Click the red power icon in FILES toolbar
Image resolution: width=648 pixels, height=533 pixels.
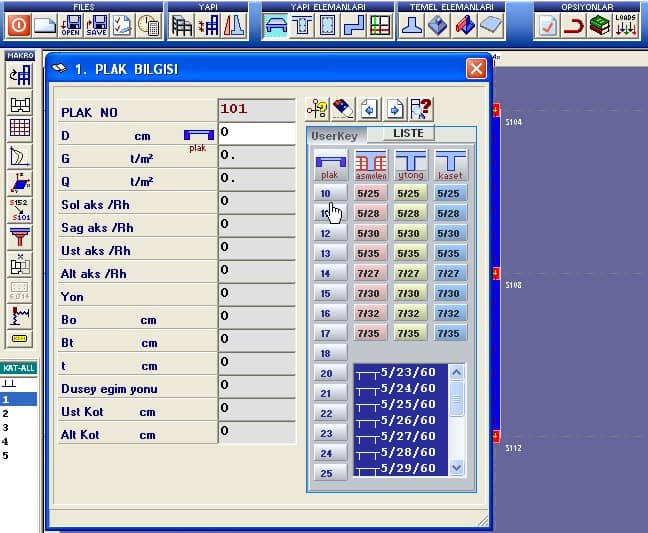19,25
